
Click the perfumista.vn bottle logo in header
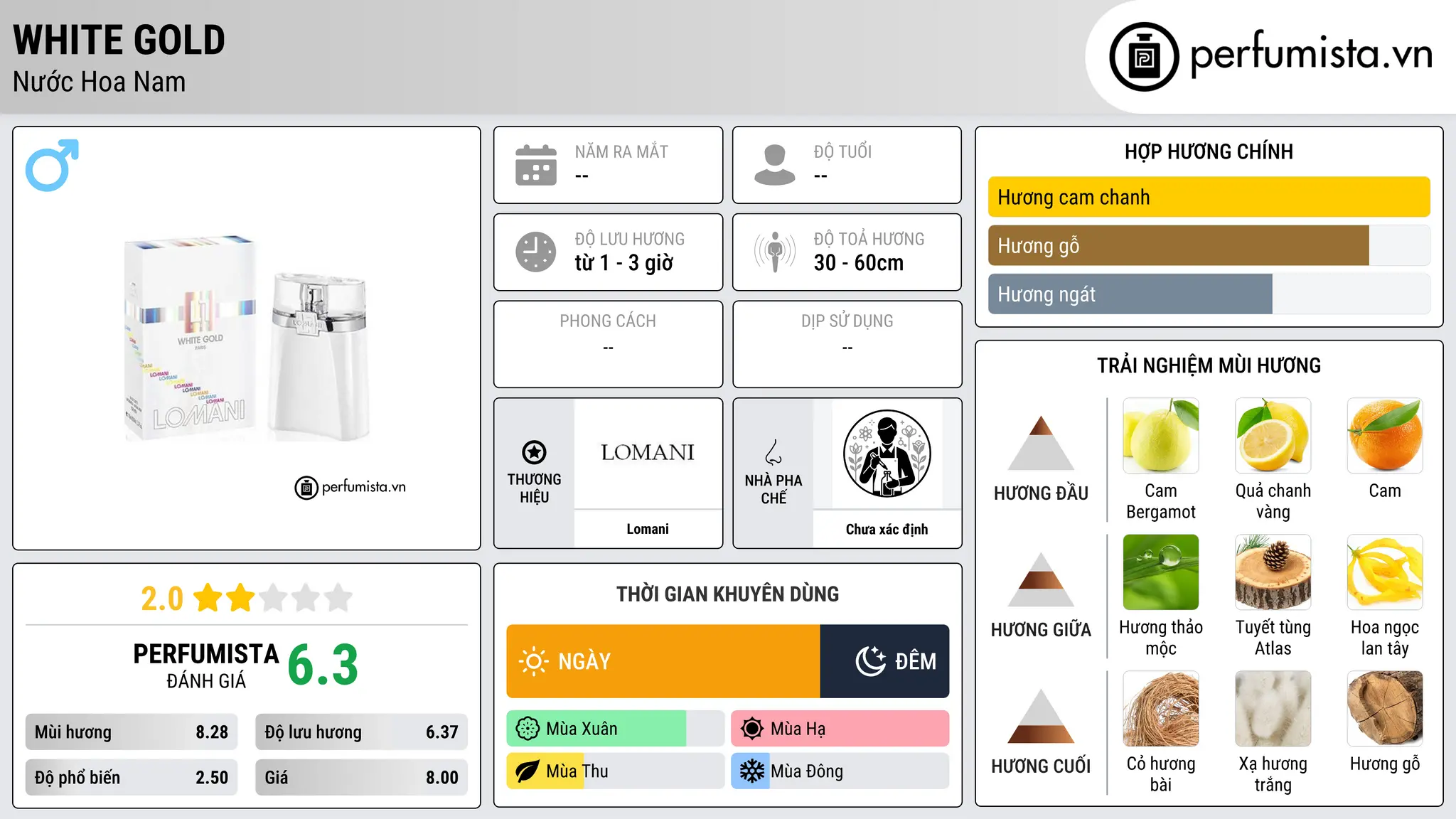[x=1144, y=56]
